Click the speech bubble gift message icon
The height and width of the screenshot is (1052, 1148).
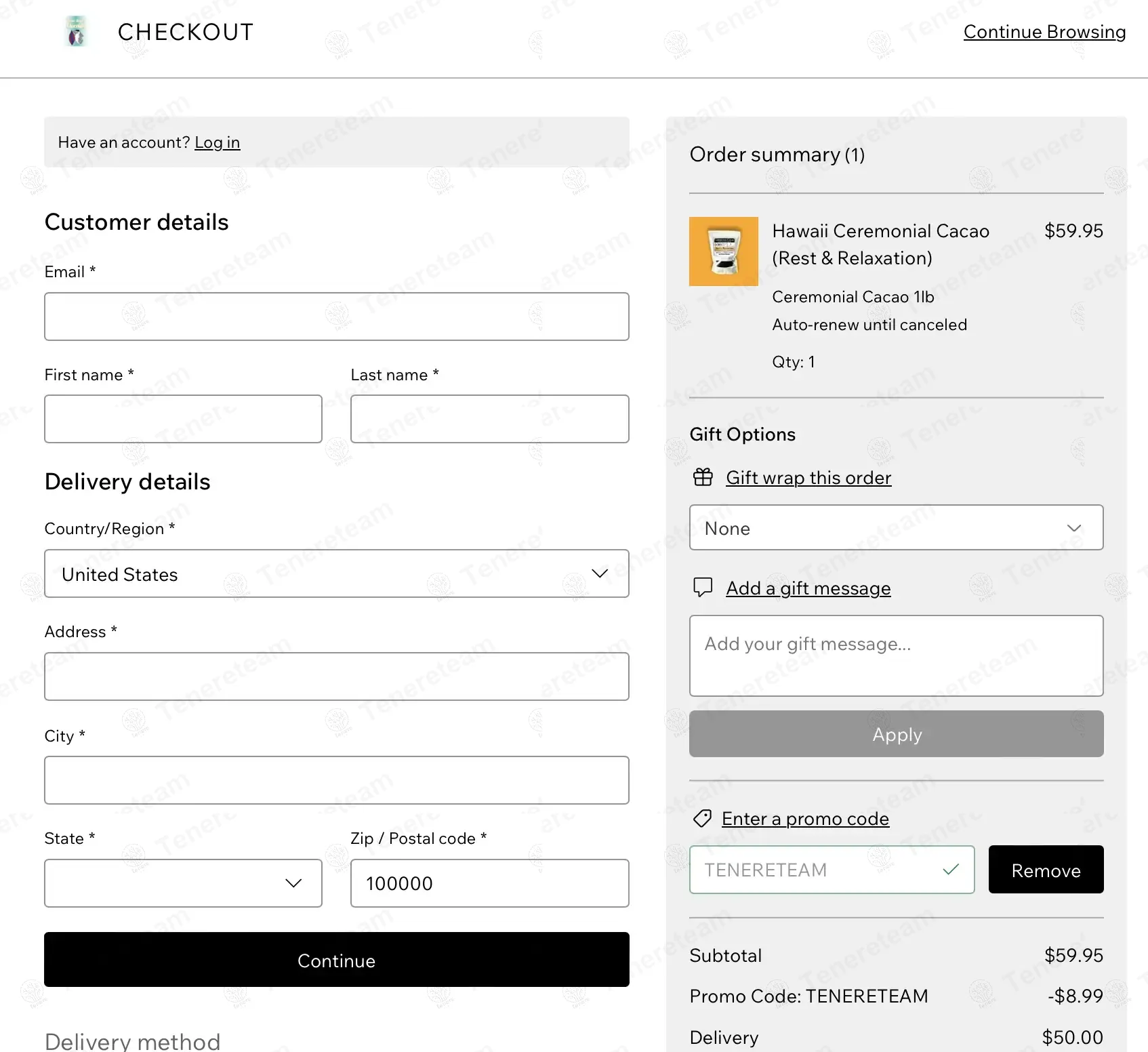click(703, 587)
